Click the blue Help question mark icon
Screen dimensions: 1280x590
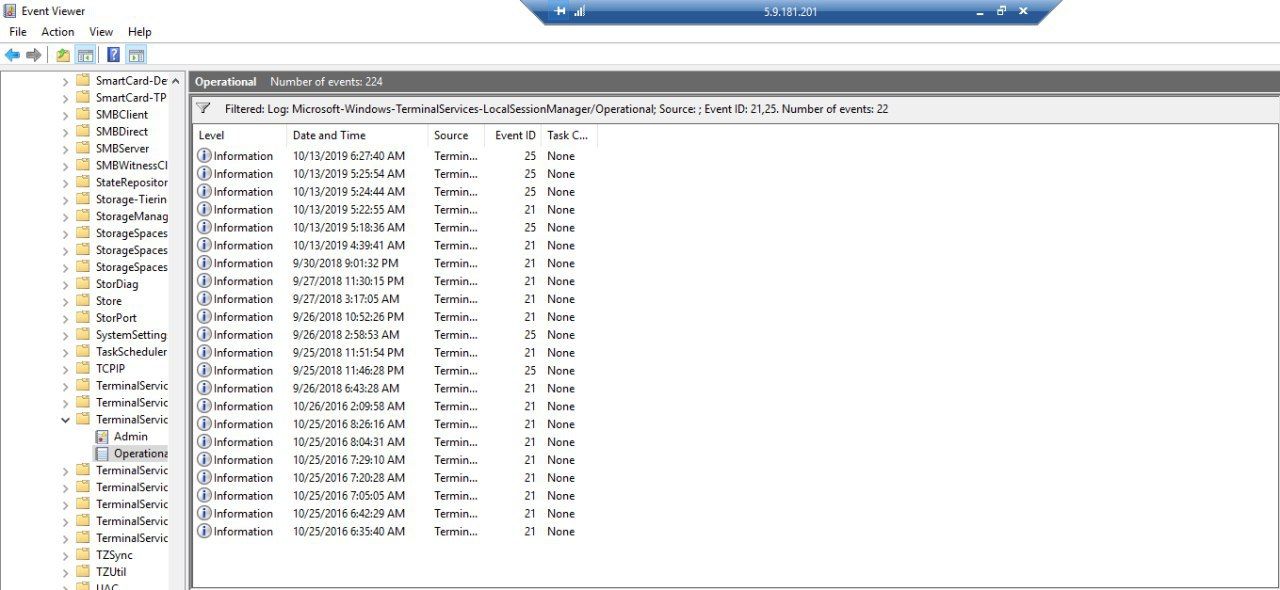[114, 55]
